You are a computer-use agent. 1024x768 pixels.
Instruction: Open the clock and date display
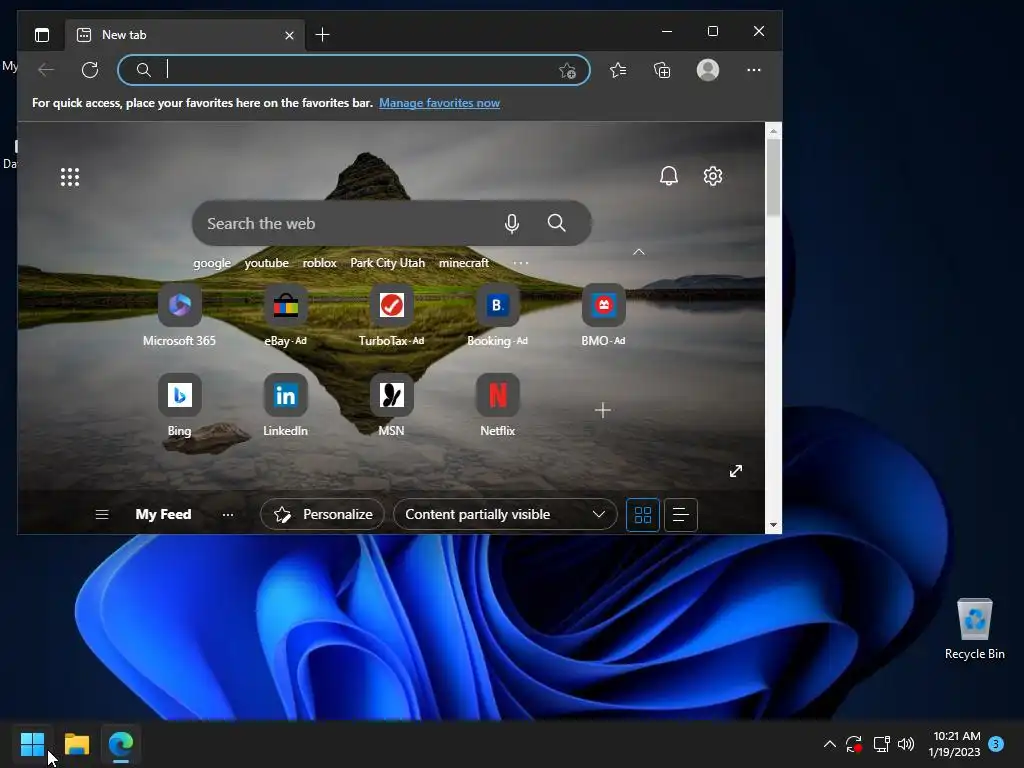click(954, 744)
